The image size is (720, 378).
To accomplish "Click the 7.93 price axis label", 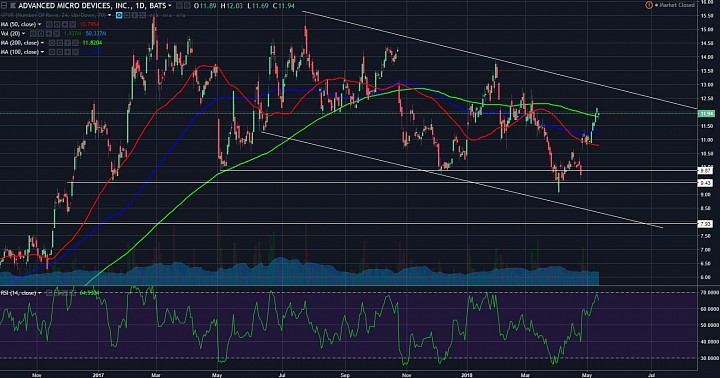I will pyautogui.click(x=705, y=224).
